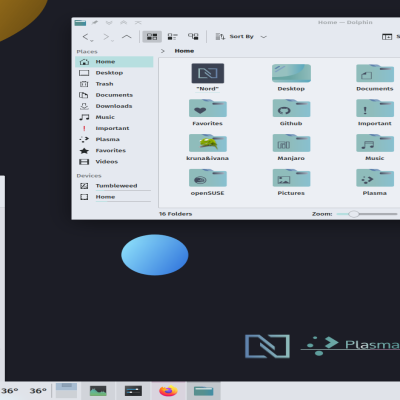This screenshot has width=400, height=400.
Task: Select Home device under Devices
Action: [x=114, y=197]
